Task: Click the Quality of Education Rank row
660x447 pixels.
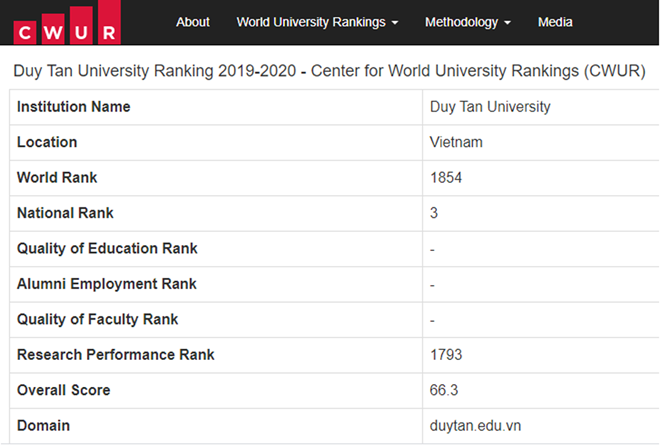Action: pyautogui.click(x=335, y=248)
